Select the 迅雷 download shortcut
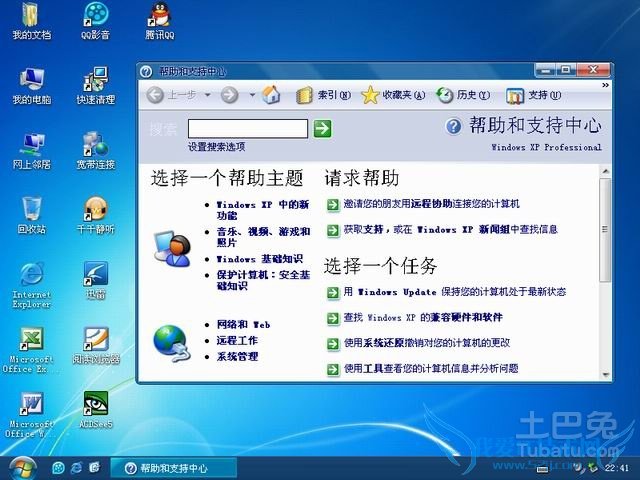This screenshot has width=640, height=480. pyautogui.click(x=96, y=281)
